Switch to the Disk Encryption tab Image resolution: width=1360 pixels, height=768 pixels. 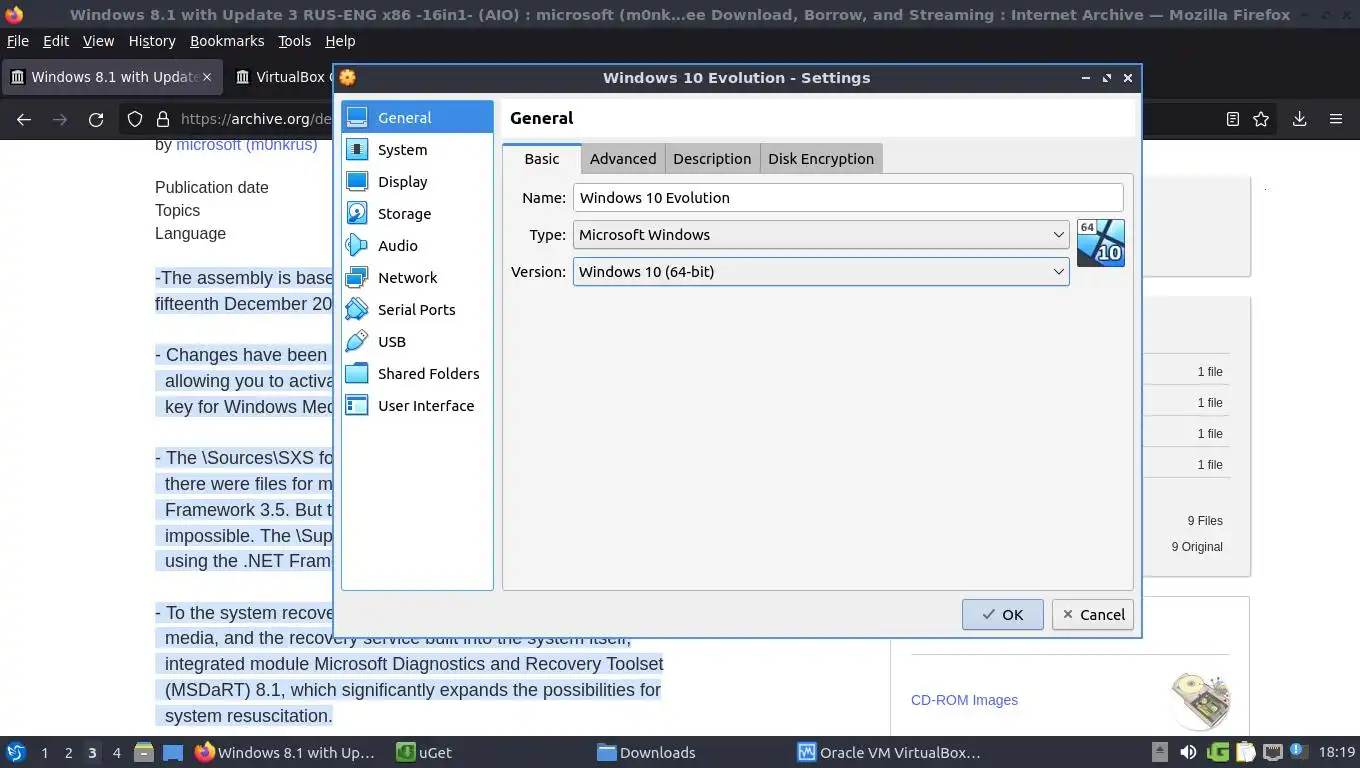(x=821, y=158)
